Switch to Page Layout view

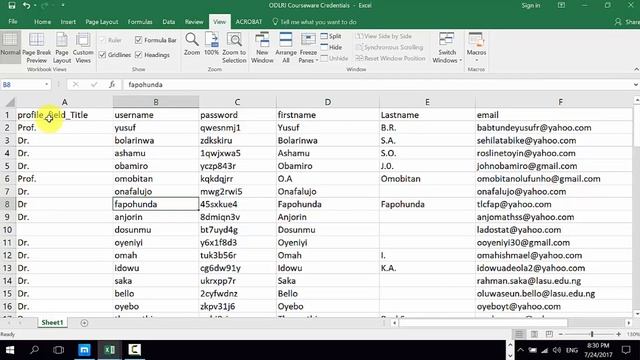(62, 48)
